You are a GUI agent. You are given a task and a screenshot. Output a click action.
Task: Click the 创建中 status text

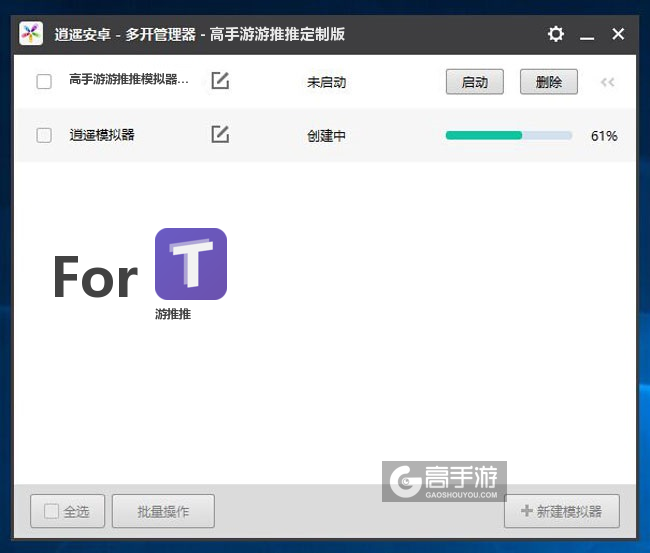326,136
